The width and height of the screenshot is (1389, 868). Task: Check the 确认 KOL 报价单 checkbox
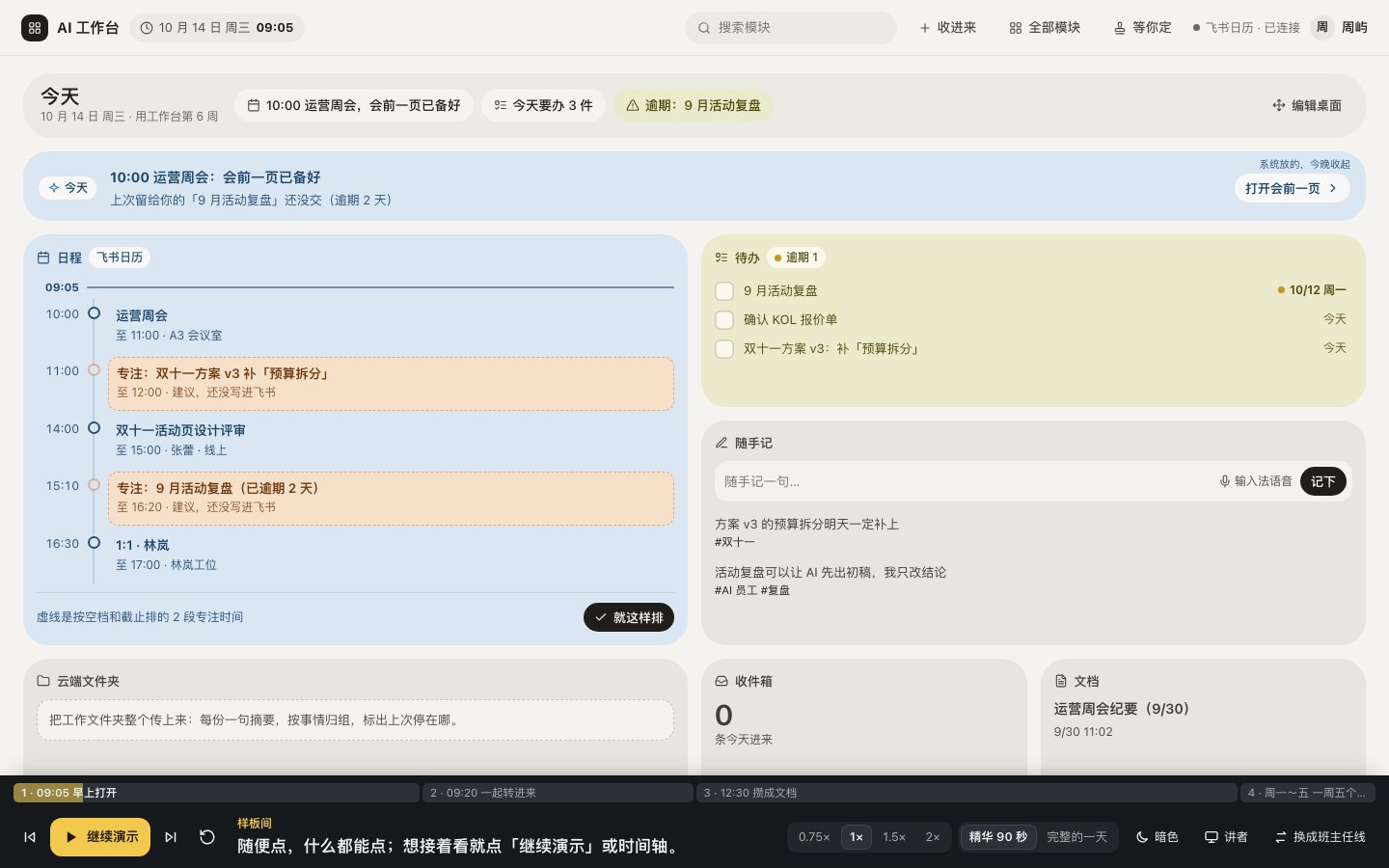724,319
